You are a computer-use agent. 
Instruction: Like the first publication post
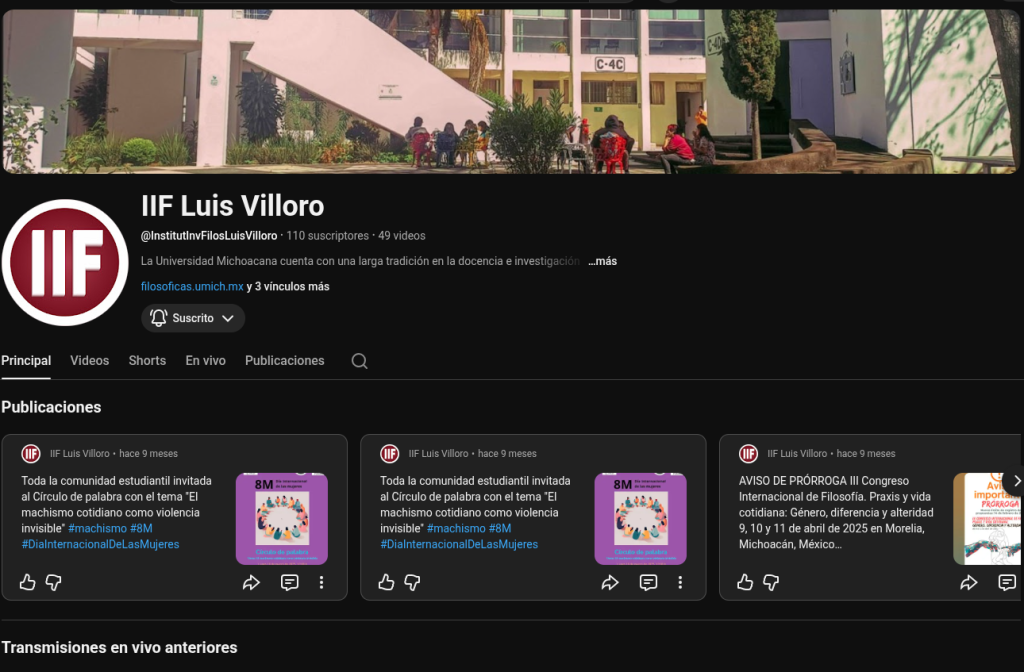point(28,582)
